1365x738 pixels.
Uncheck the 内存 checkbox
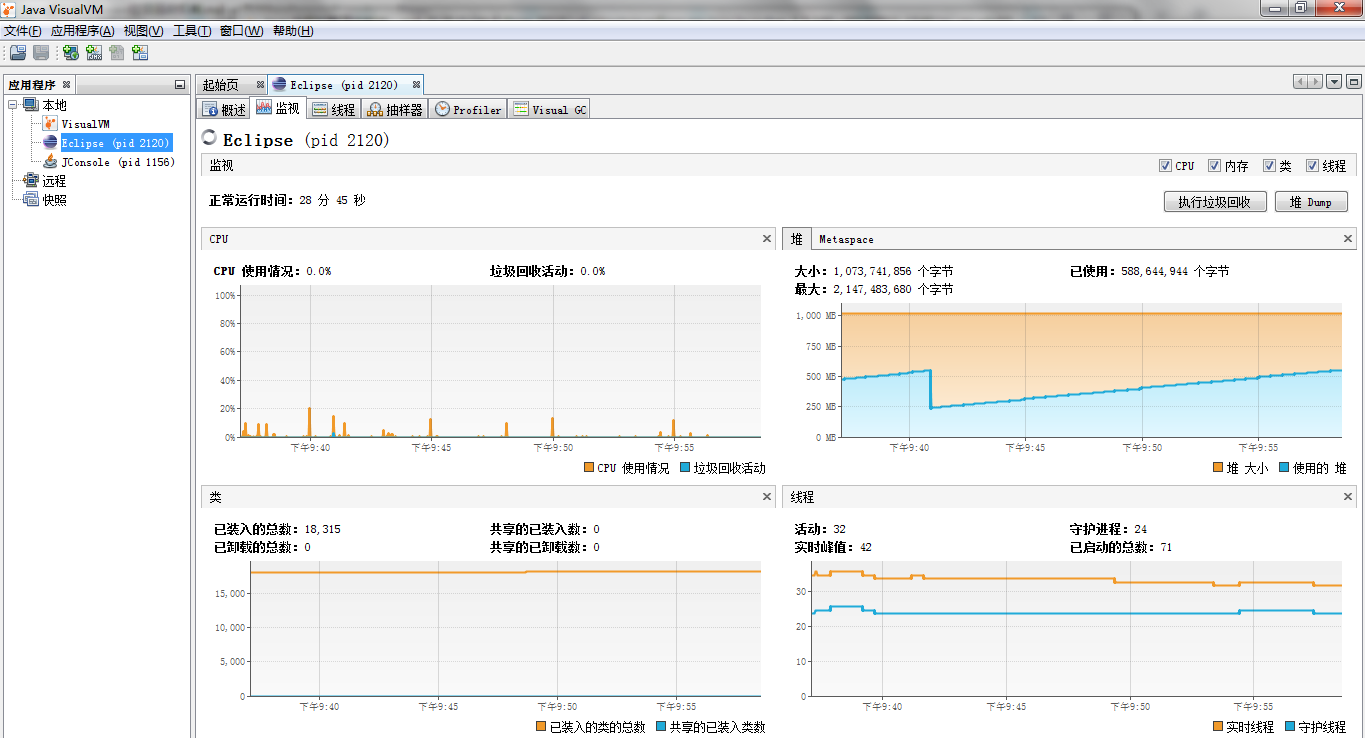click(1214, 166)
